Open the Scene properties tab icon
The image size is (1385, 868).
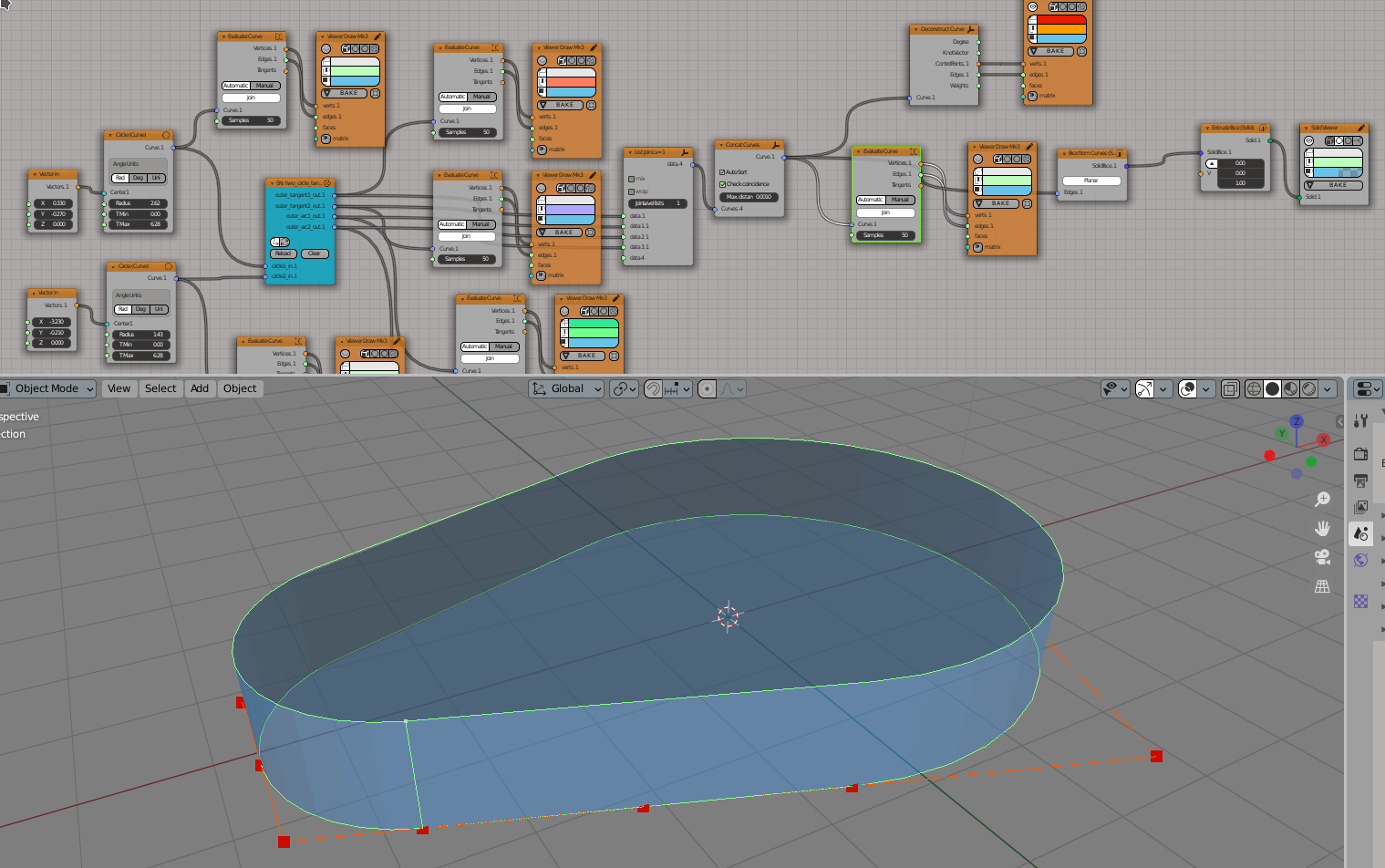(x=1361, y=533)
